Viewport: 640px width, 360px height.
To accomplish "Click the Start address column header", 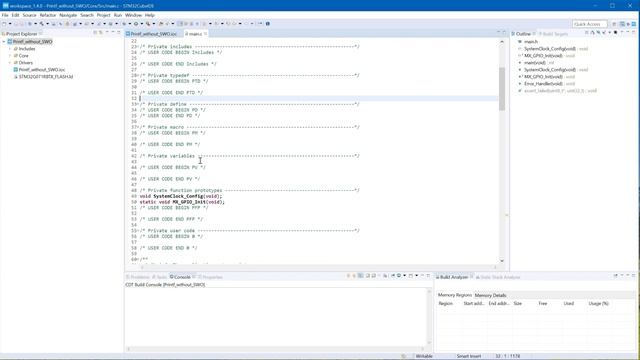I will pyautogui.click(x=473, y=303).
